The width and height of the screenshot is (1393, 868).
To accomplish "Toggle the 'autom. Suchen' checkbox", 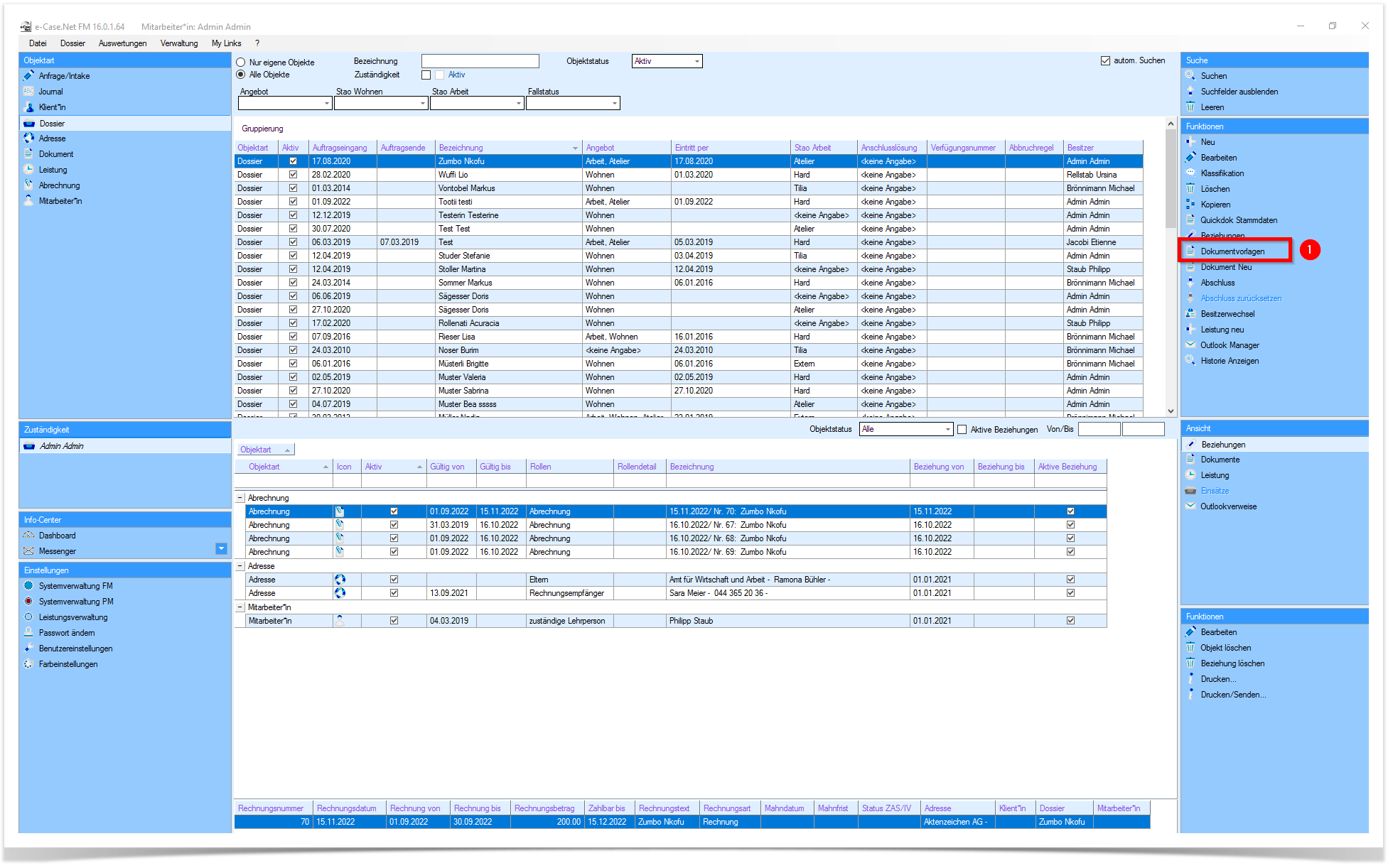I will point(1105,60).
